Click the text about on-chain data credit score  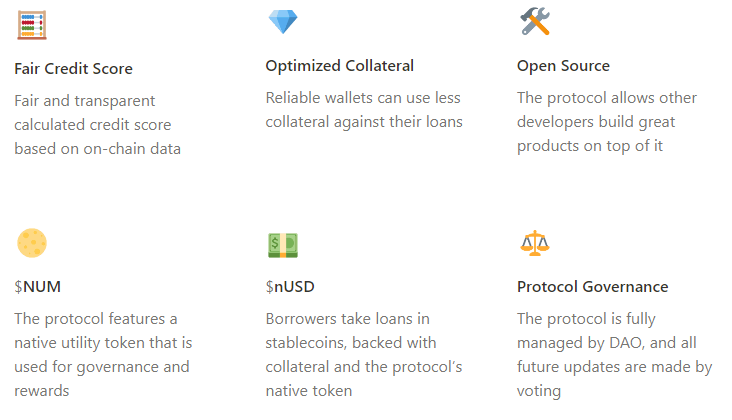97,125
